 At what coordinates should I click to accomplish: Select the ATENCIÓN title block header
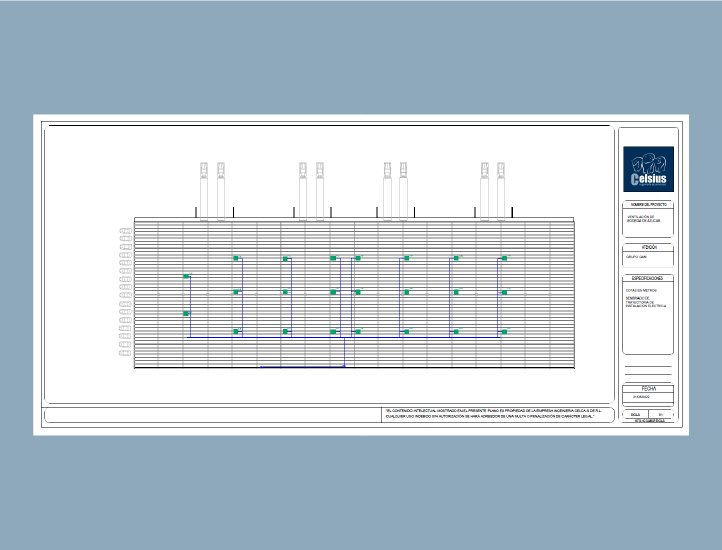pos(648,246)
